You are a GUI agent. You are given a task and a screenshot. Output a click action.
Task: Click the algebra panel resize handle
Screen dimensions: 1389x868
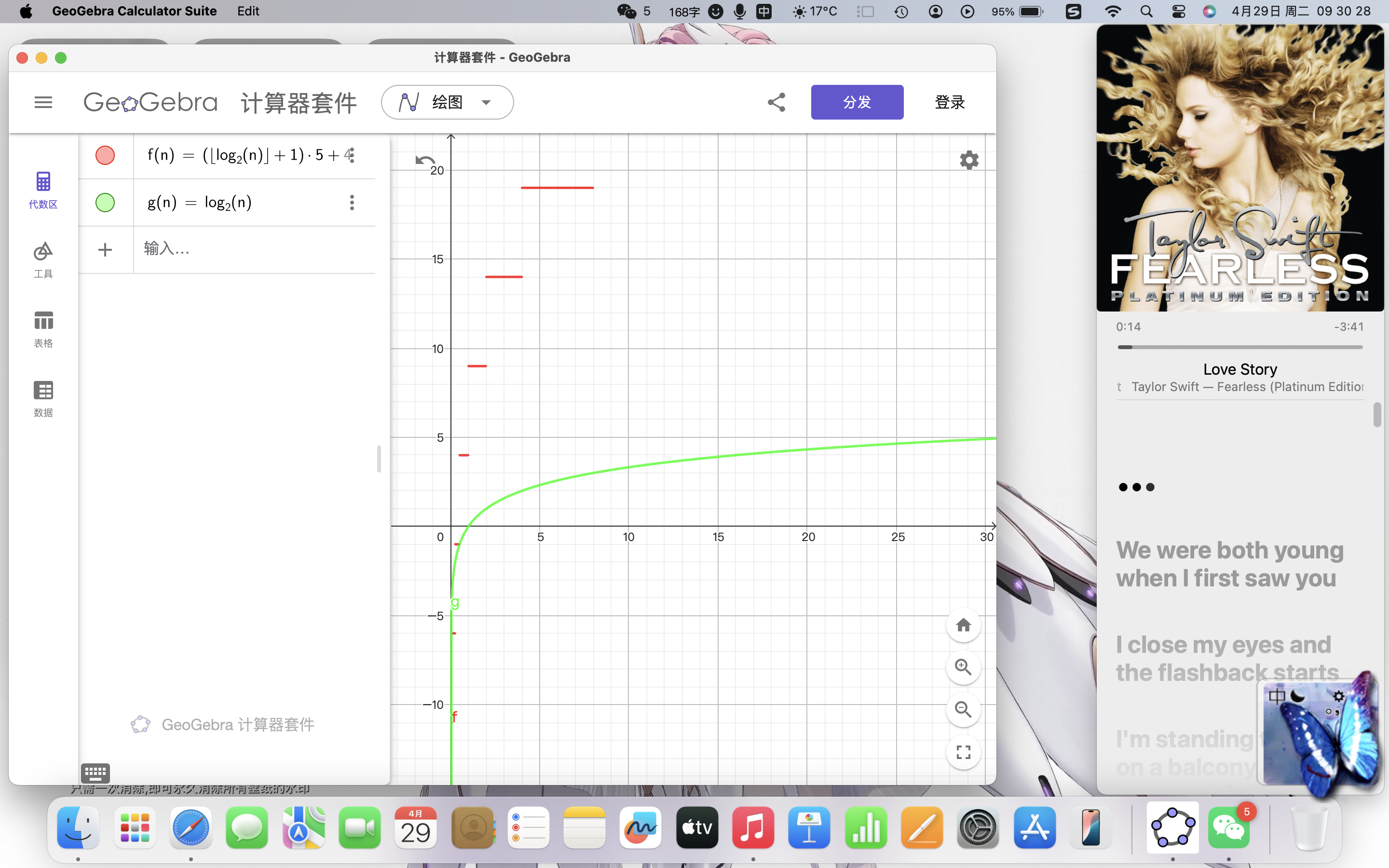coord(379,459)
